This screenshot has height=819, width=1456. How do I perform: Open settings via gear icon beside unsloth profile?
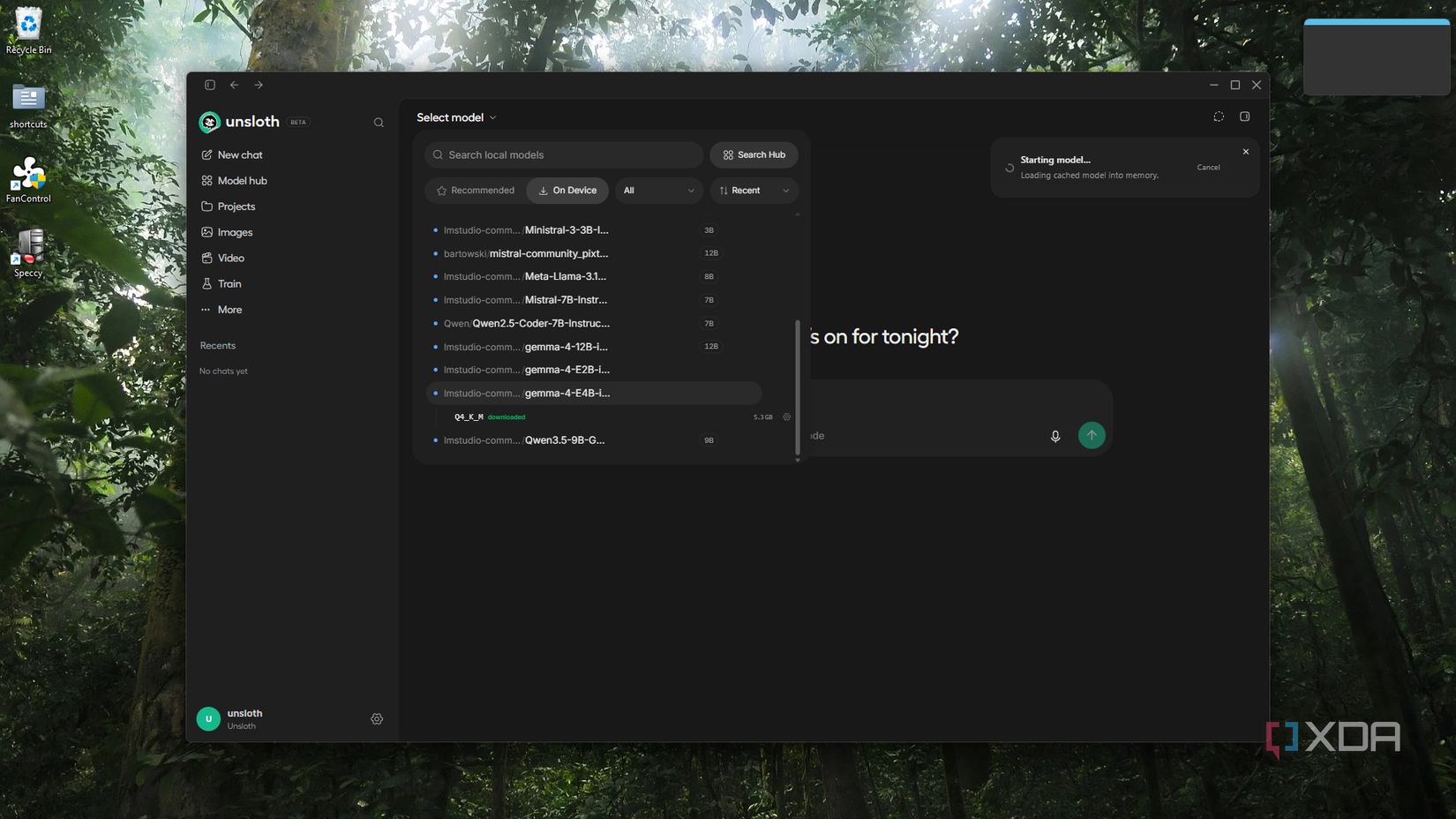[377, 719]
